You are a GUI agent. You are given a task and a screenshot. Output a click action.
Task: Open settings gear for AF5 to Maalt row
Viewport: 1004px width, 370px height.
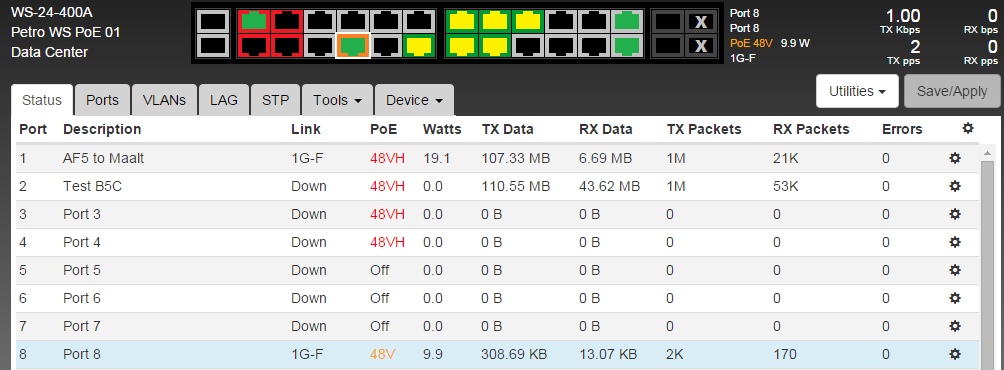955,158
